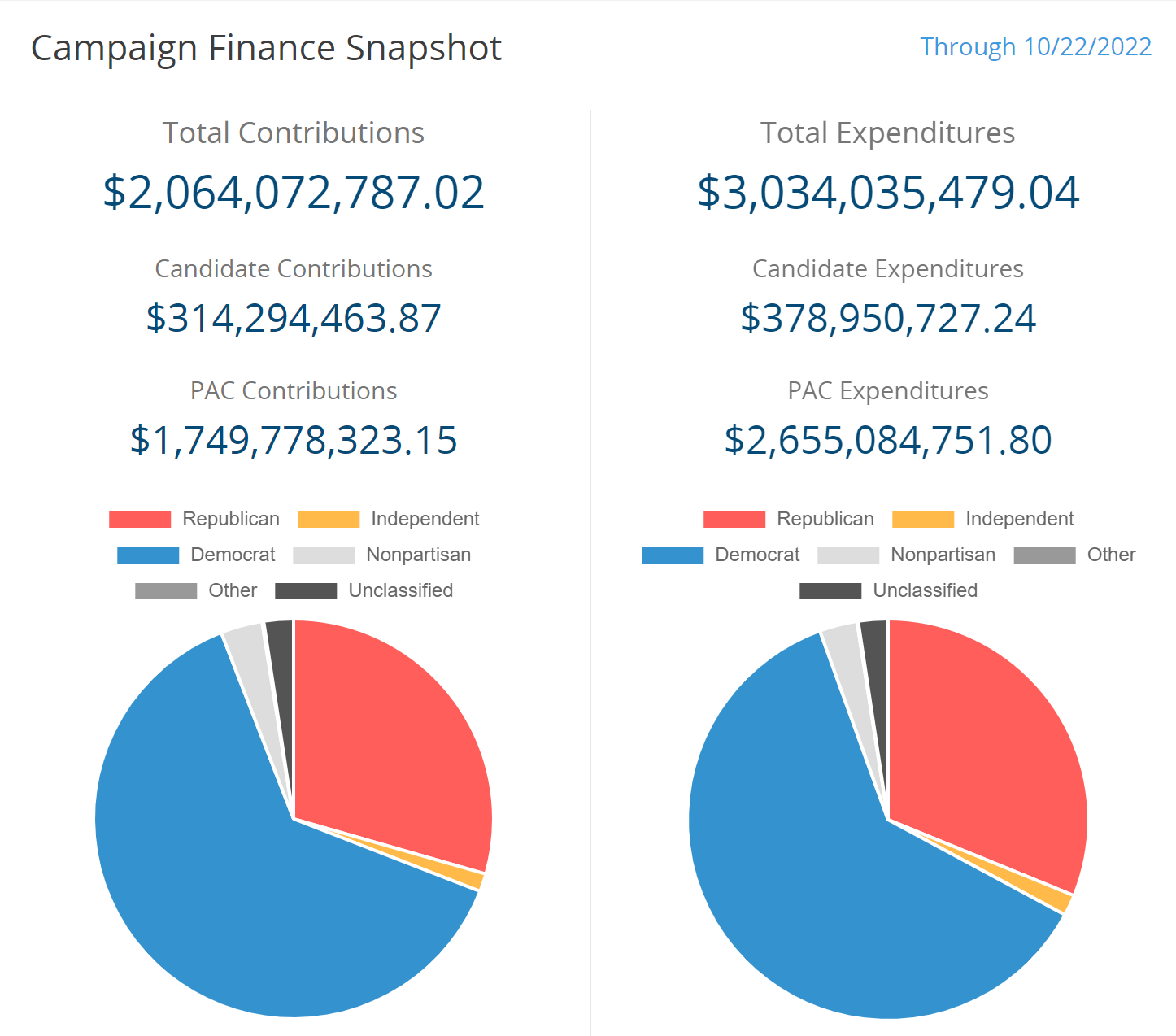Click Republican swatch in expenditures legend
This screenshot has height=1036, width=1176.
pyautogui.click(x=734, y=520)
